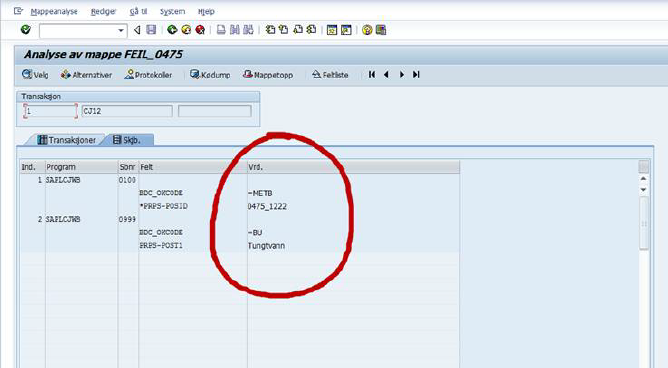
Task: Click the Create New Session icon
Action: pyautogui.click(x=332, y=30)
